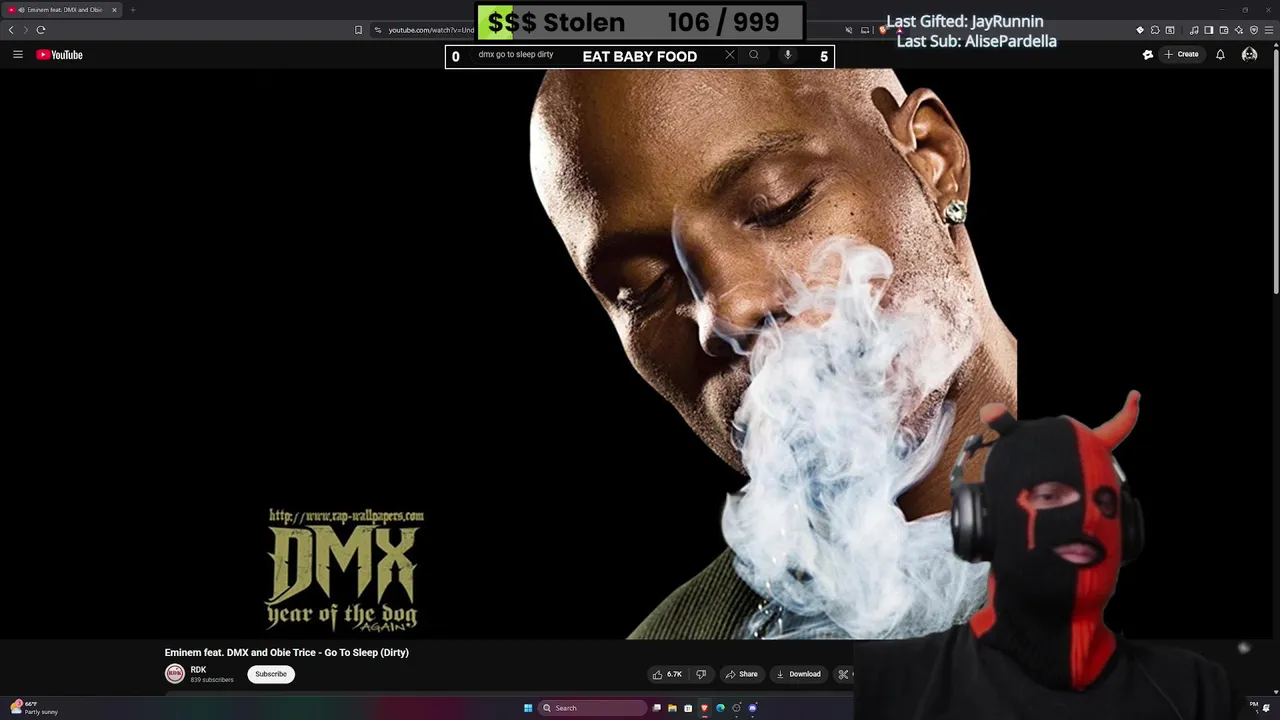The height and width of the screenshot is (720, 1280).
Task: Click the youtube.com address bar
Action: coord(431,30)
